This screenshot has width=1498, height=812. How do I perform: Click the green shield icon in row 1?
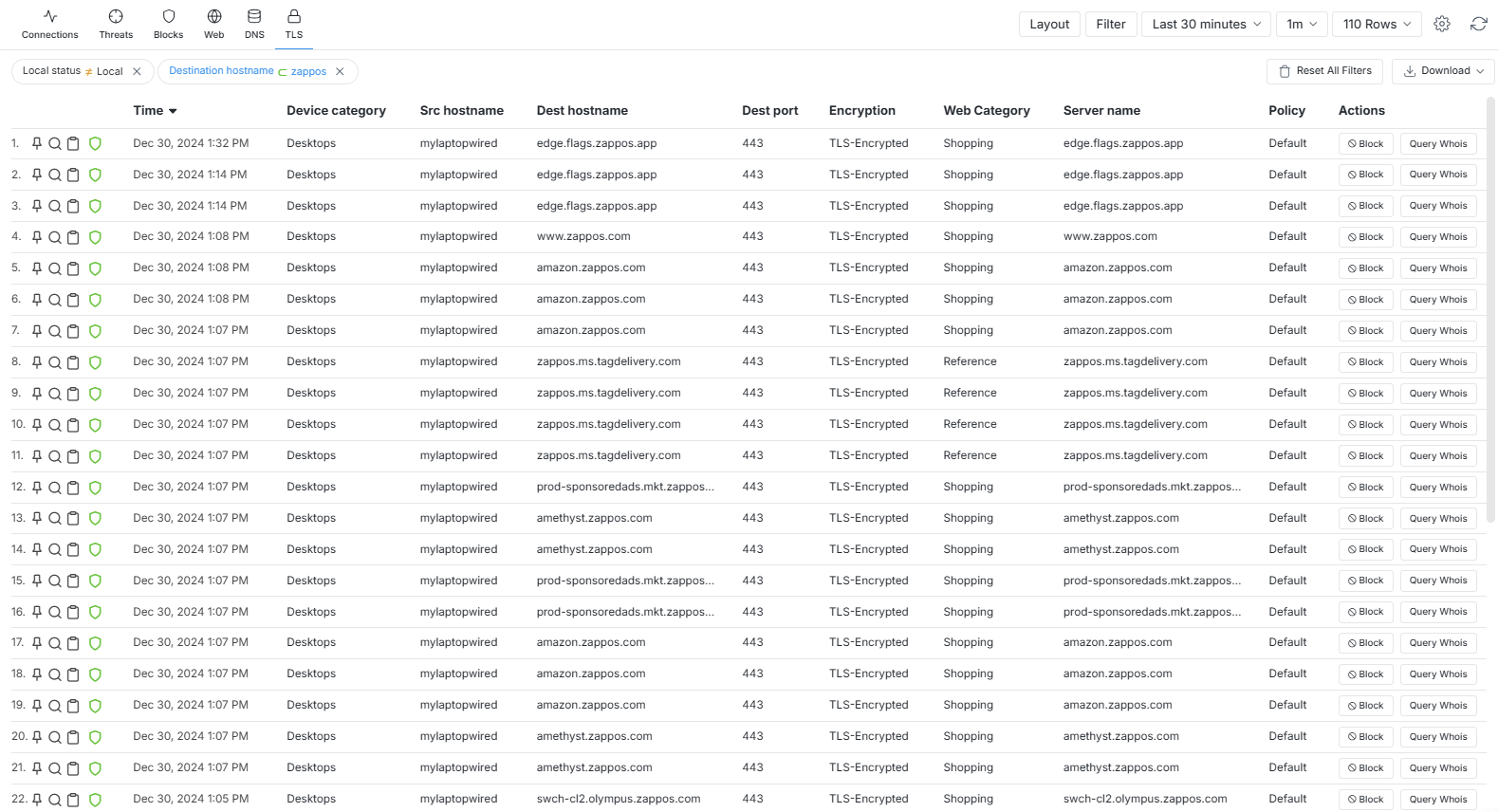(95, 143)
